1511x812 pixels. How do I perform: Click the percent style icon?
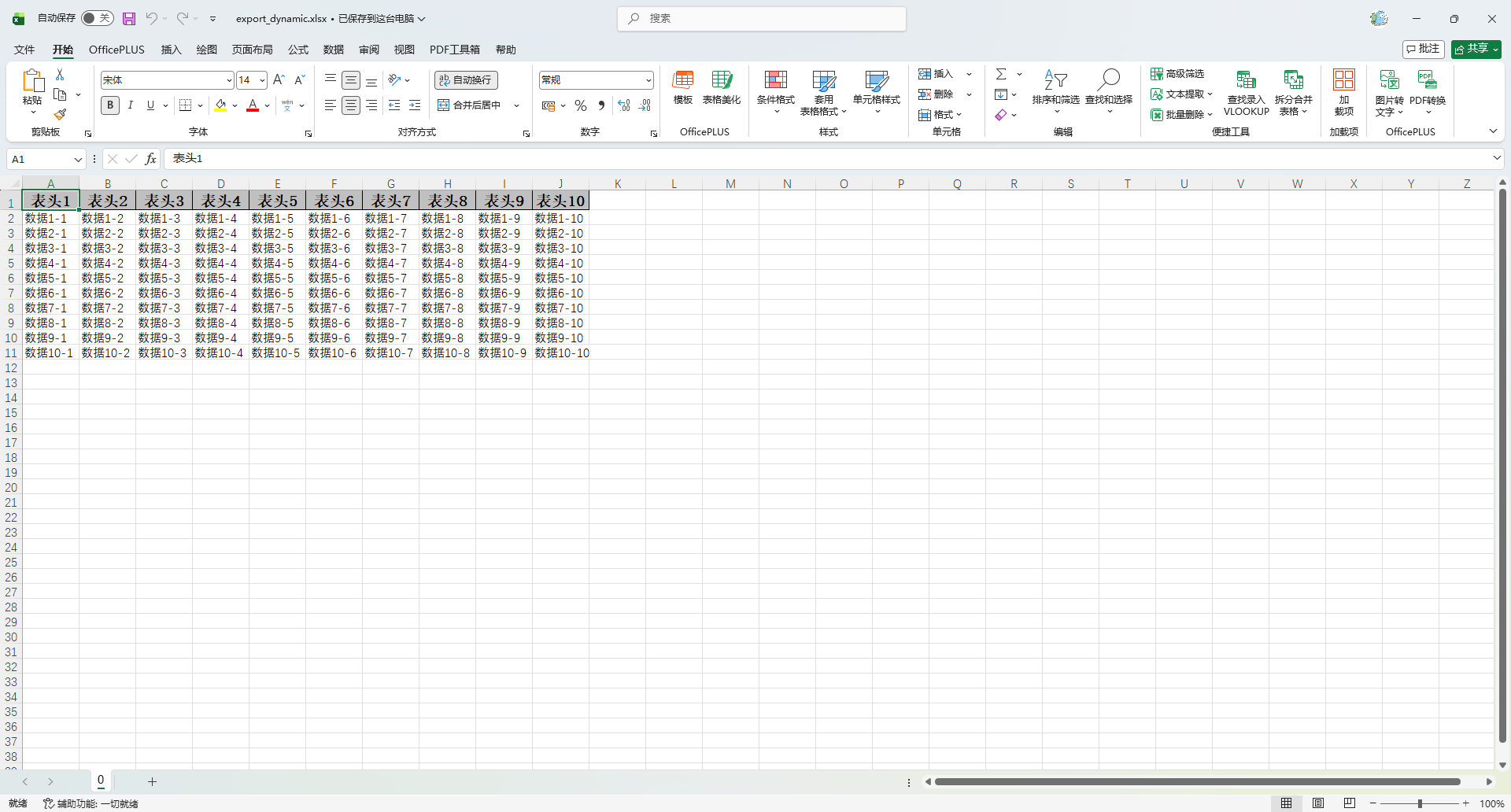pos(581,105)
